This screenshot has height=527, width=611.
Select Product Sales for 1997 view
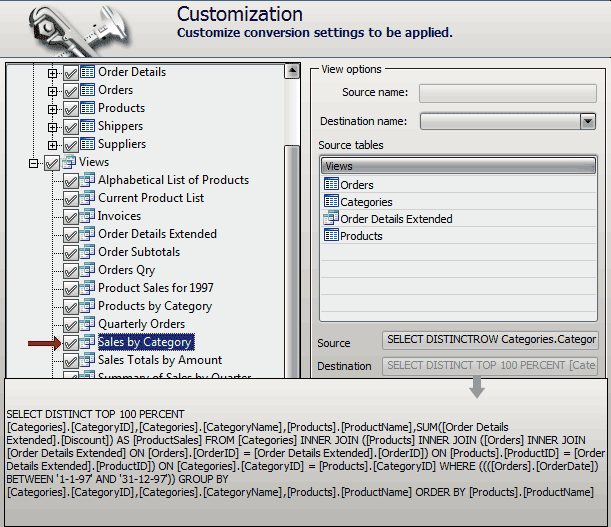(x=155, y=288)
